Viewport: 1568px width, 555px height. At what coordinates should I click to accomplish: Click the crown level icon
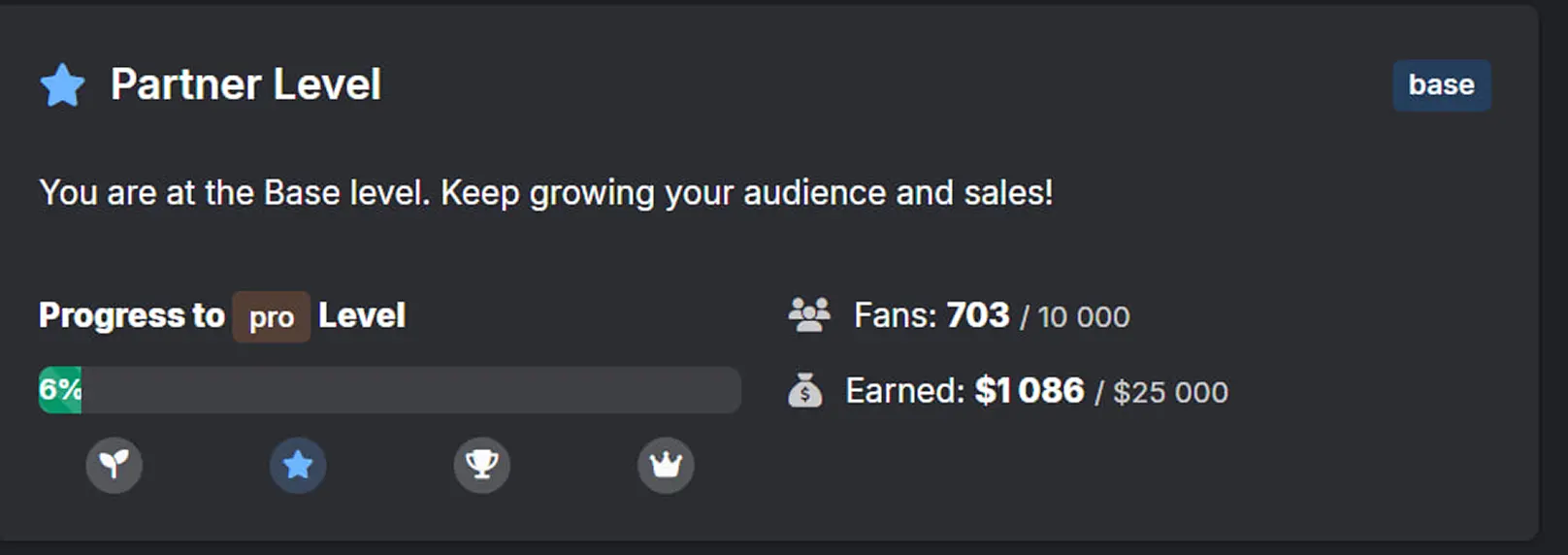pyautogui.click(x=666, y=466)
